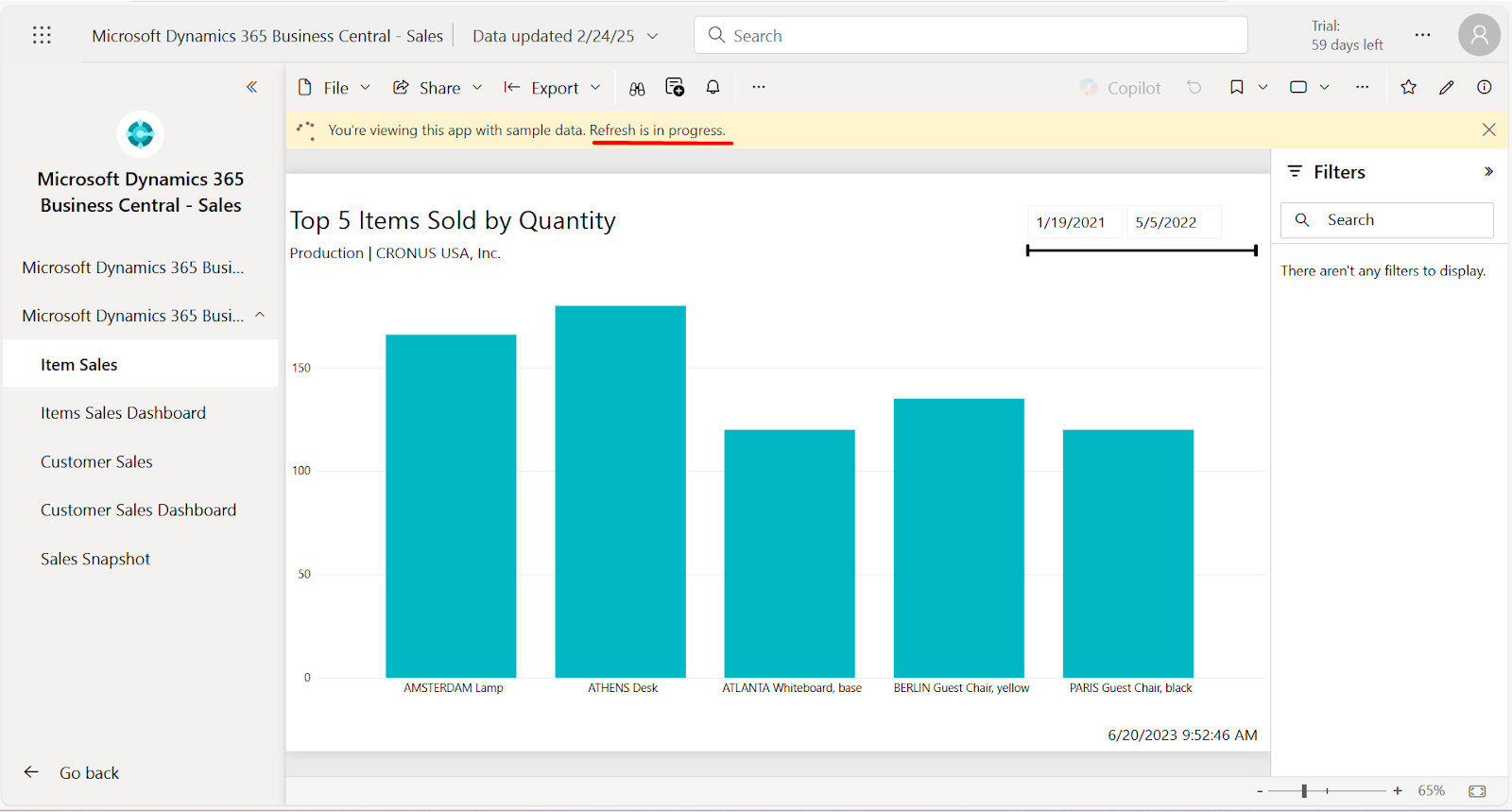Open the File menu

334,88
